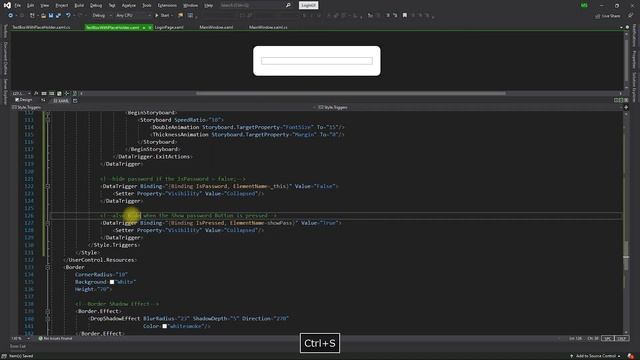Click Add to Source Control in status bar
Viewport: 640px width, 360px height.
(x=596, y=356)
